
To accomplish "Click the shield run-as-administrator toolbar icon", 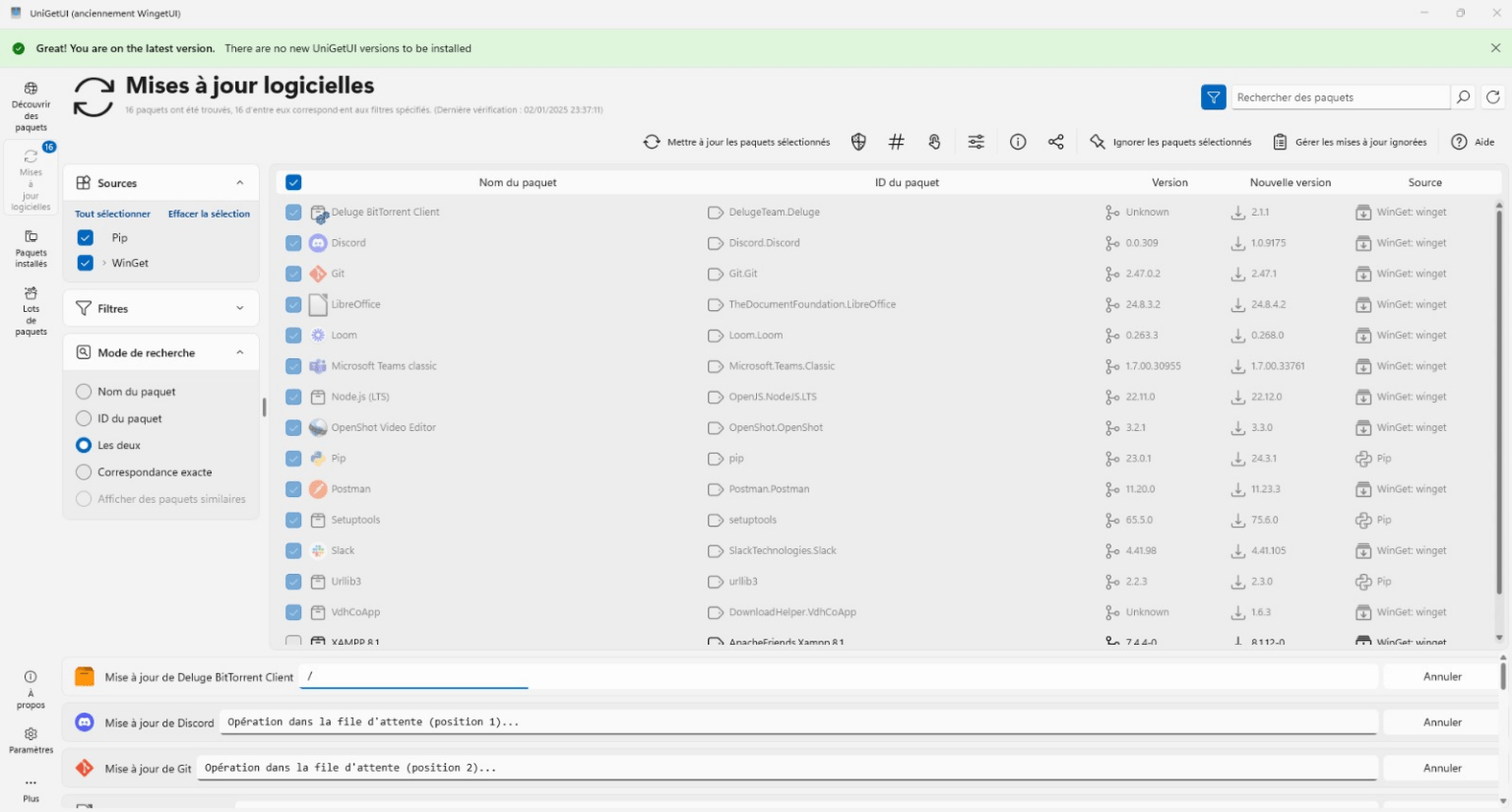I will 858,142.
